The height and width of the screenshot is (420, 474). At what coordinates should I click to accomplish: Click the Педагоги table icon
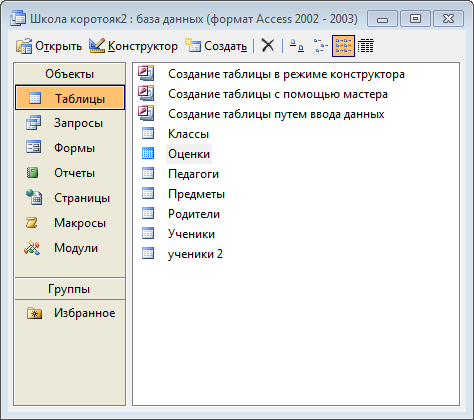click(x=148, y=173)
